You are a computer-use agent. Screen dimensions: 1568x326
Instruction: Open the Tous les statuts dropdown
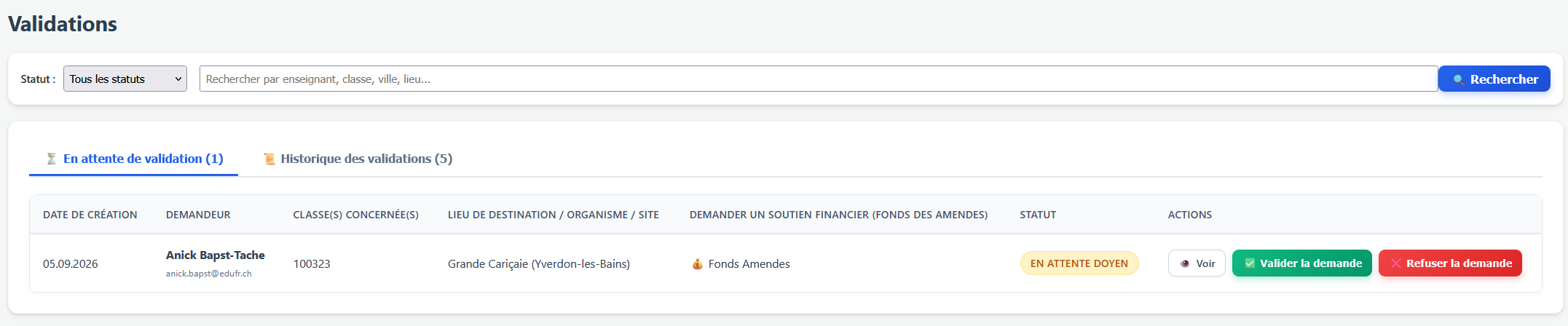click(125, 79)
